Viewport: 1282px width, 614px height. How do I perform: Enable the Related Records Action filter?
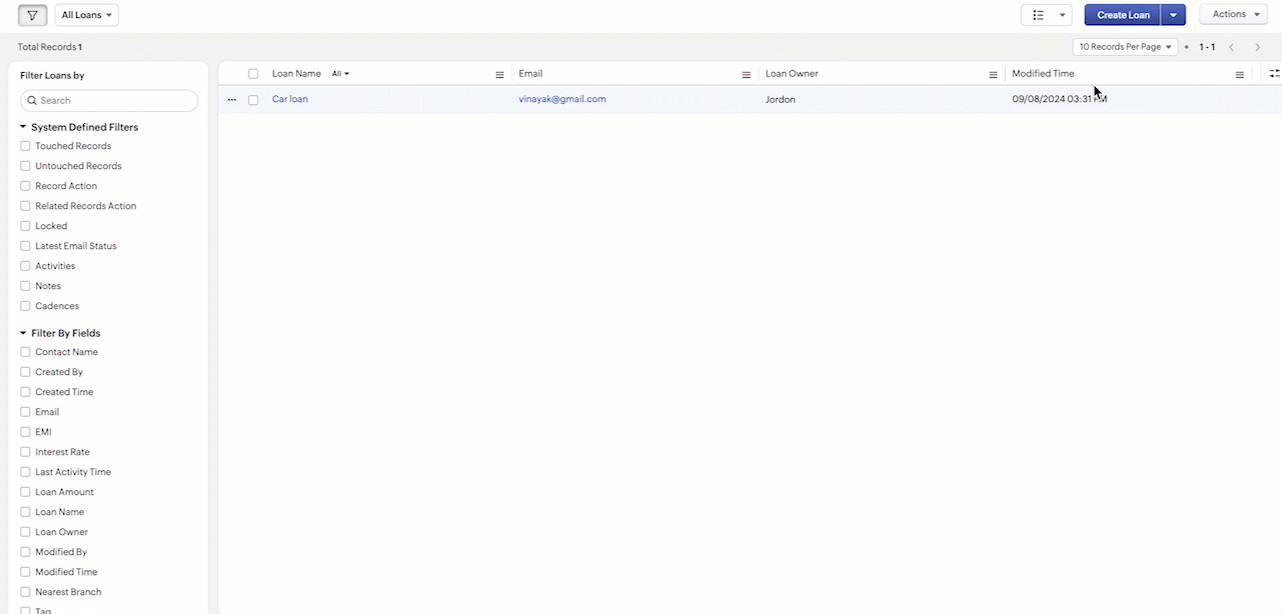pyautogui.click(x=26, y=206)
